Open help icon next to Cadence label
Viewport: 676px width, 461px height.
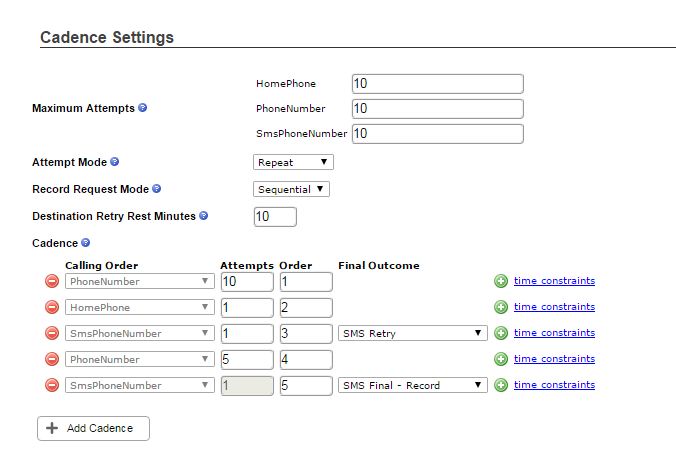click(x=85, y=243)
